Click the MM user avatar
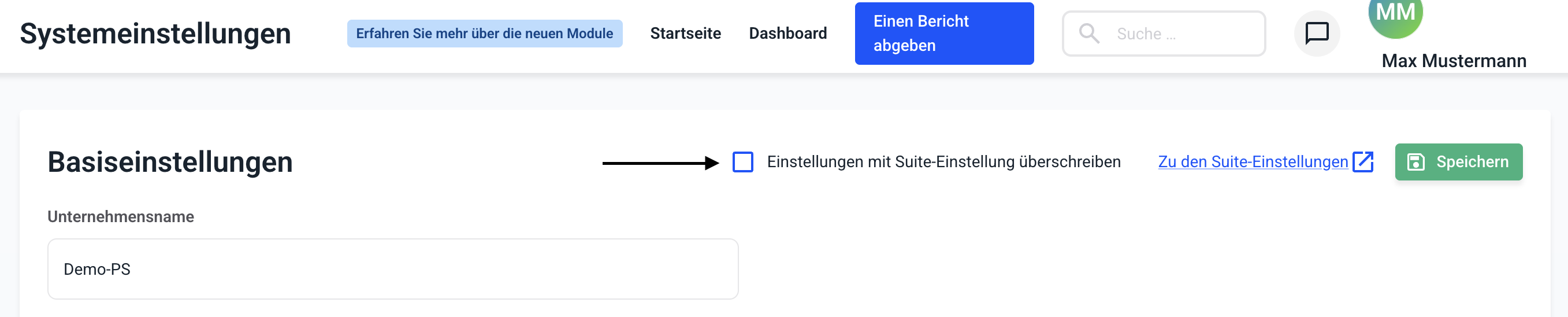The image size is (1568, 317). point(1395,15)
